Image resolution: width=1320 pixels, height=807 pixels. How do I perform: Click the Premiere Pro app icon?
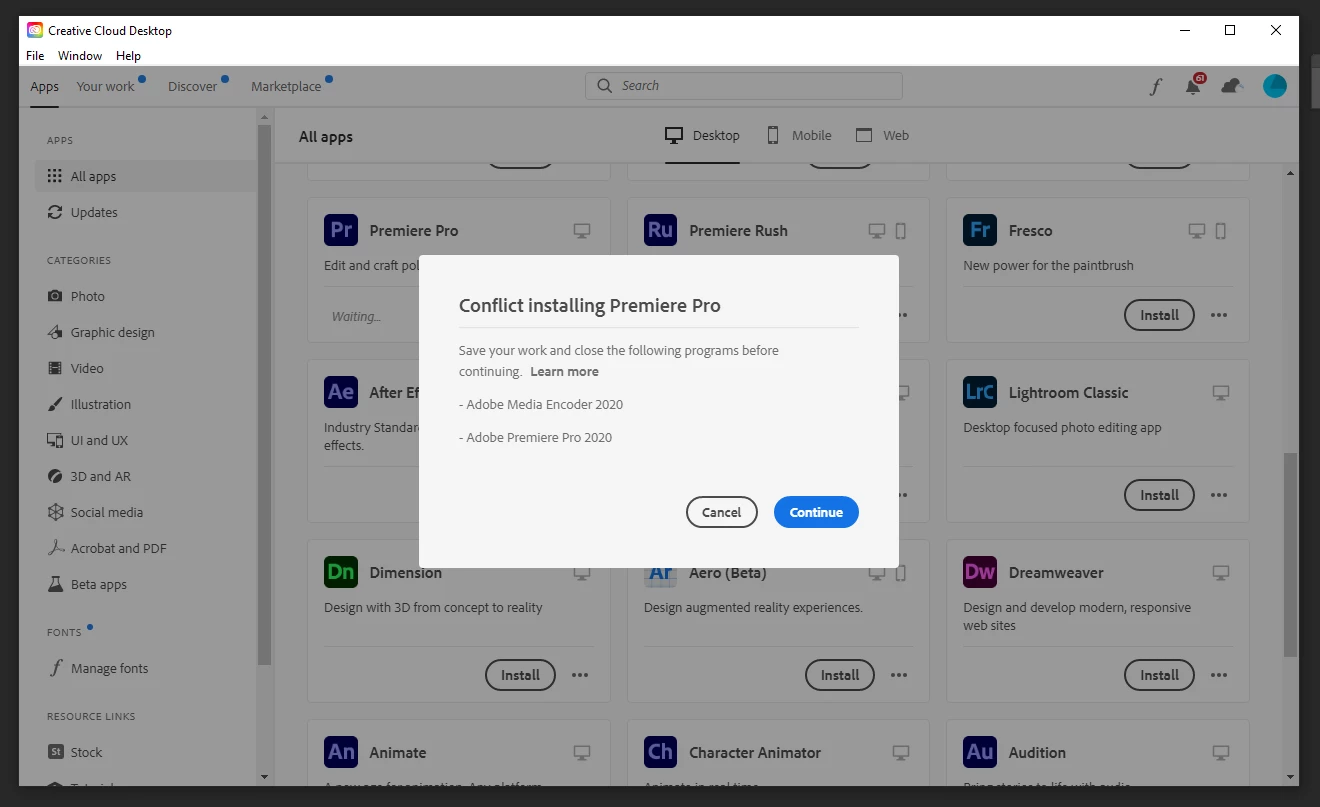[341, 230]
